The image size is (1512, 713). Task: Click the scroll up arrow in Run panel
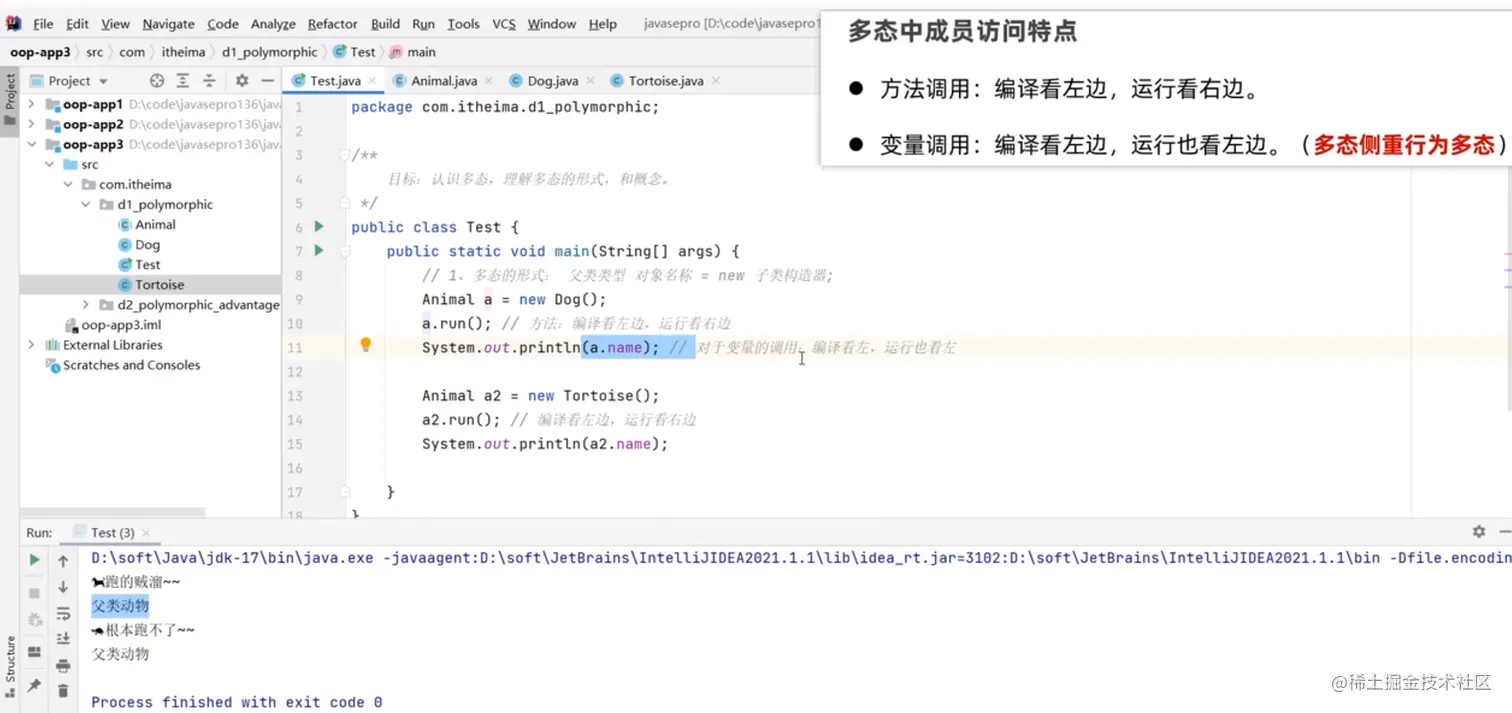(x=63, y=561)
